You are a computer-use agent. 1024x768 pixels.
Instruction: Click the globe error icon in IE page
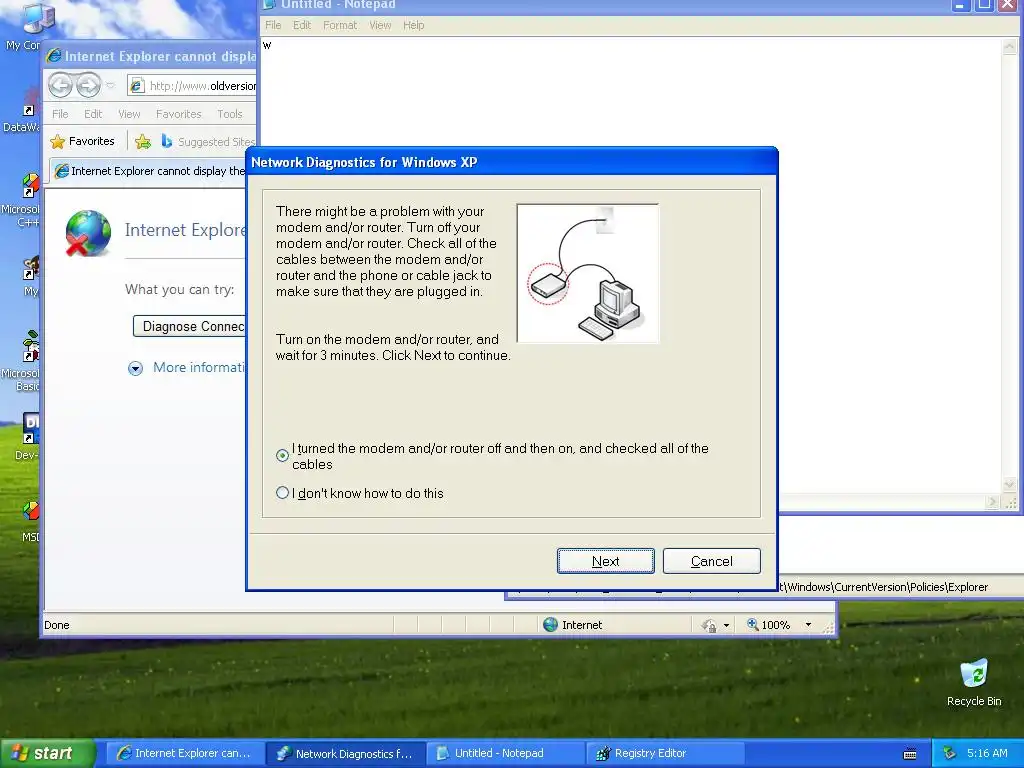coord(88,233)
